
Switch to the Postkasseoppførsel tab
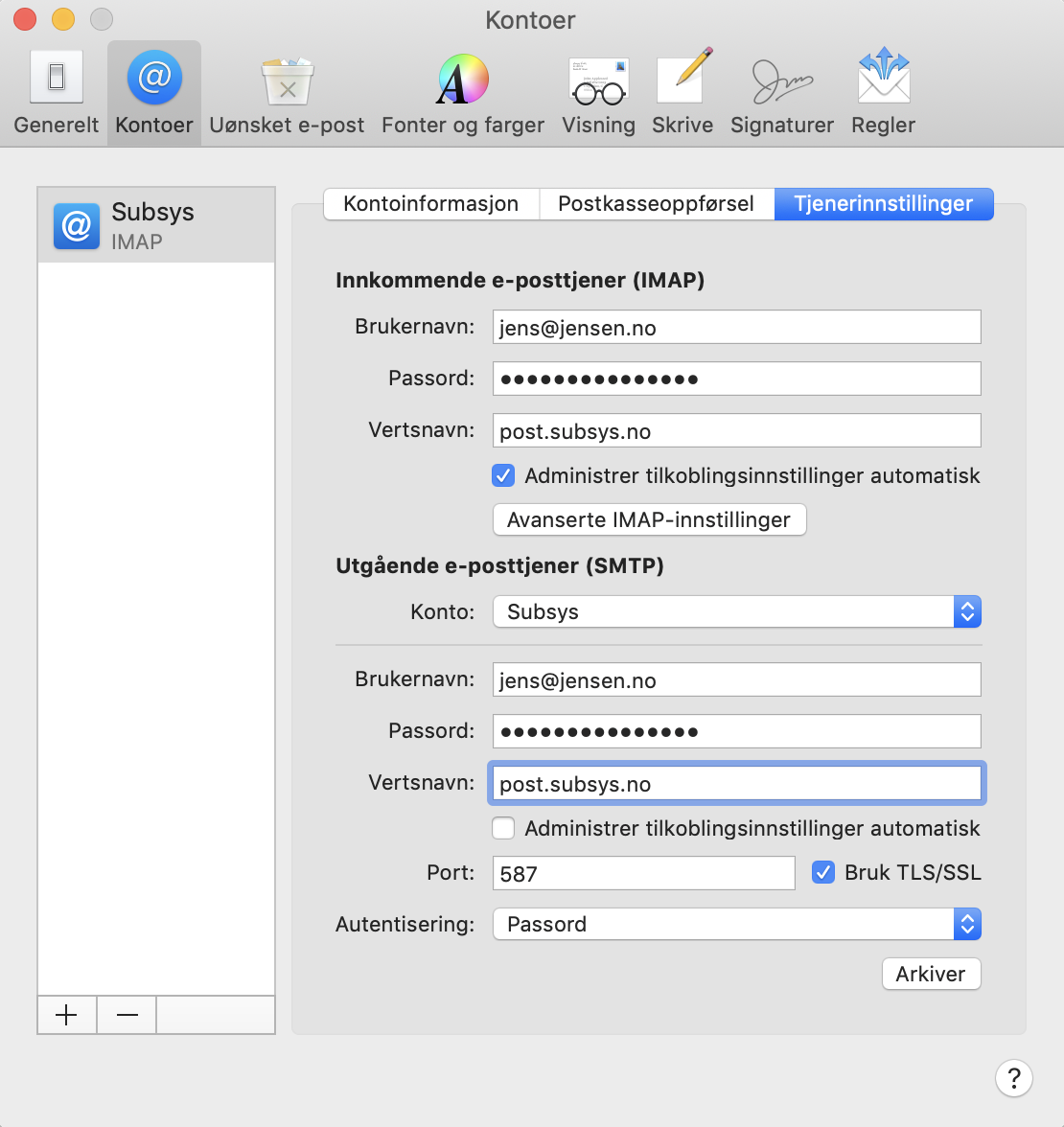[657, 204]
